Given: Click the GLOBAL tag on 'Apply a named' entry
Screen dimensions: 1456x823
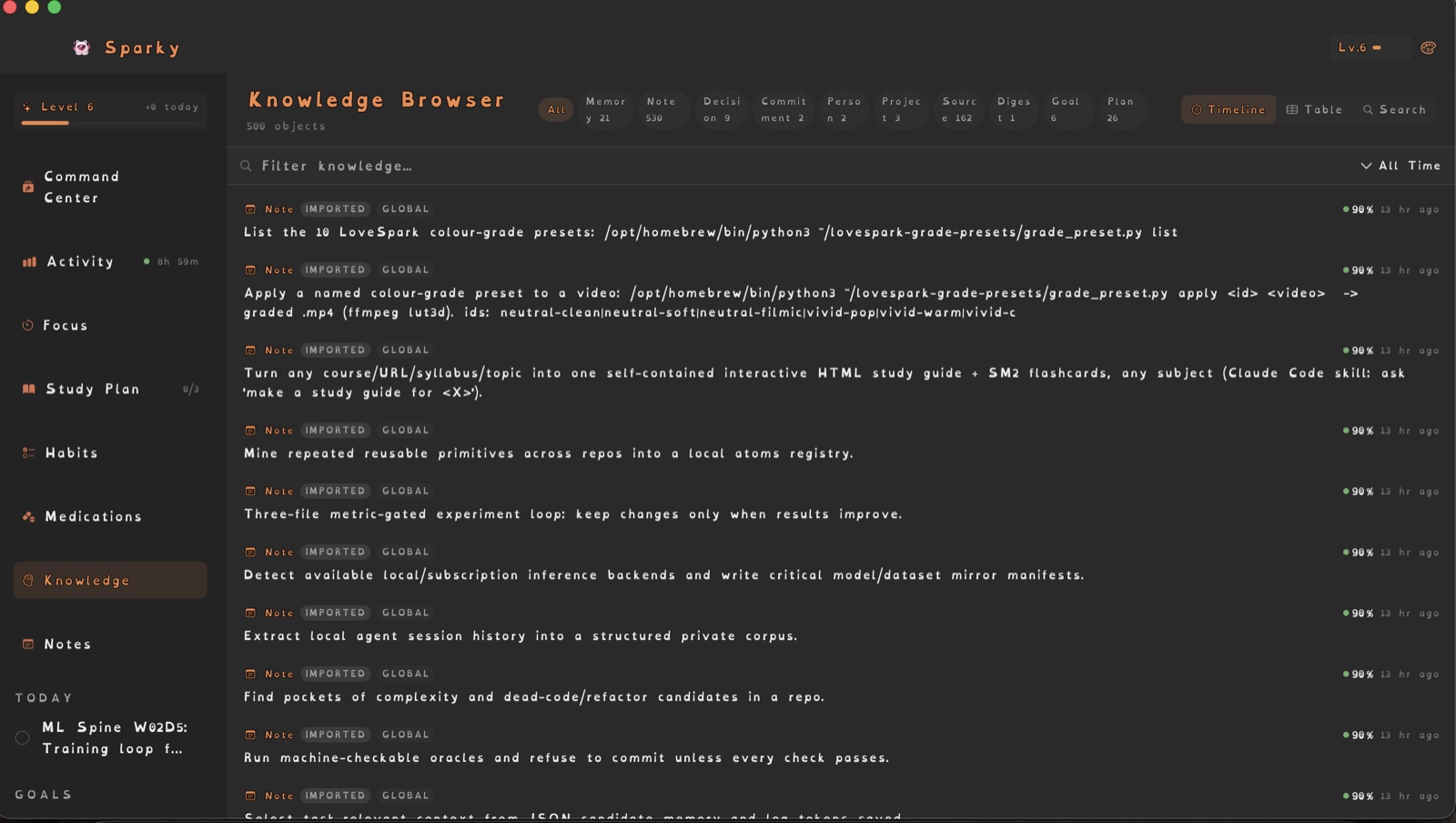Looking at the screenshot, I should pos(405,269).
